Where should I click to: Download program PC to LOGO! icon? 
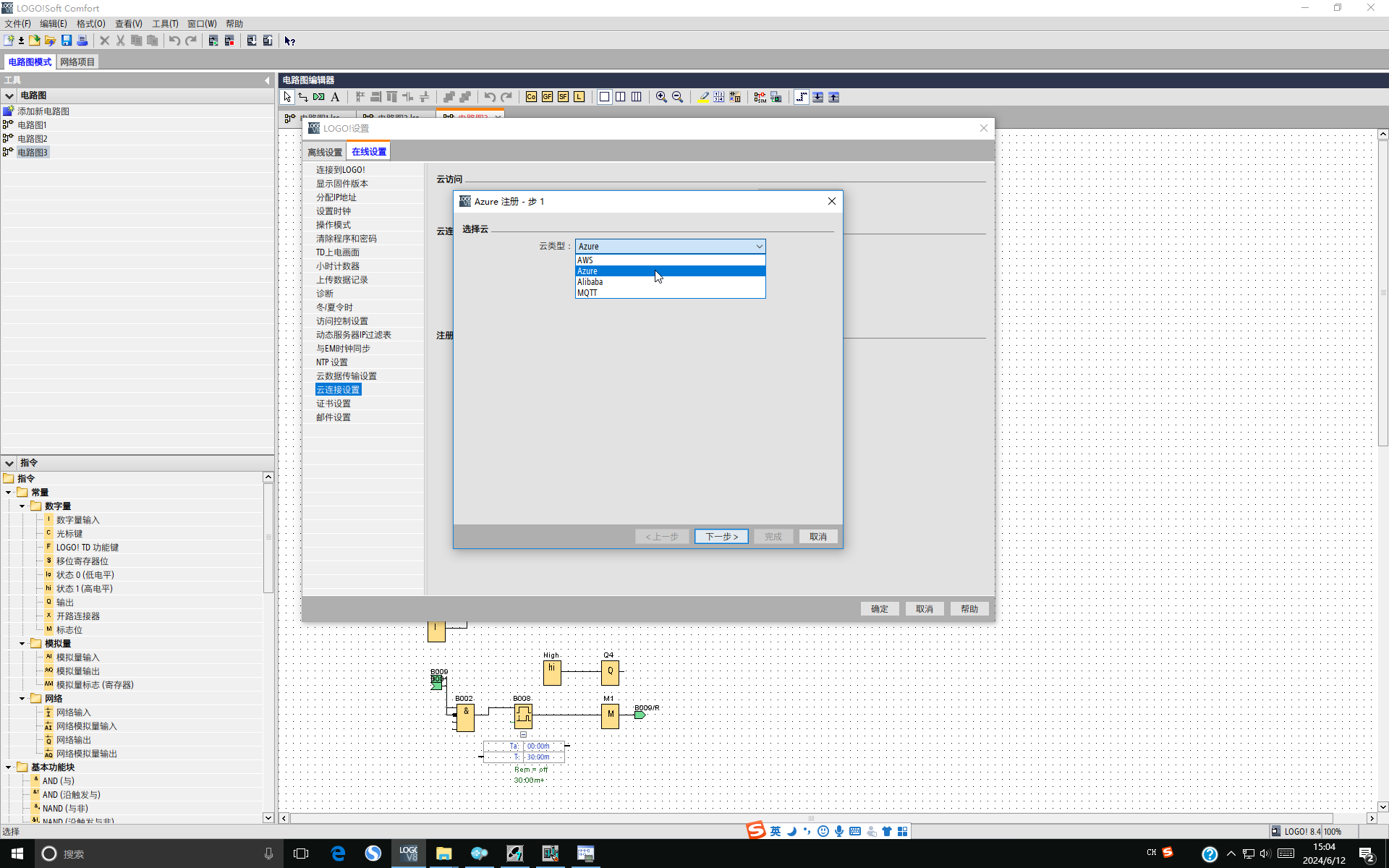coord(252,41)
